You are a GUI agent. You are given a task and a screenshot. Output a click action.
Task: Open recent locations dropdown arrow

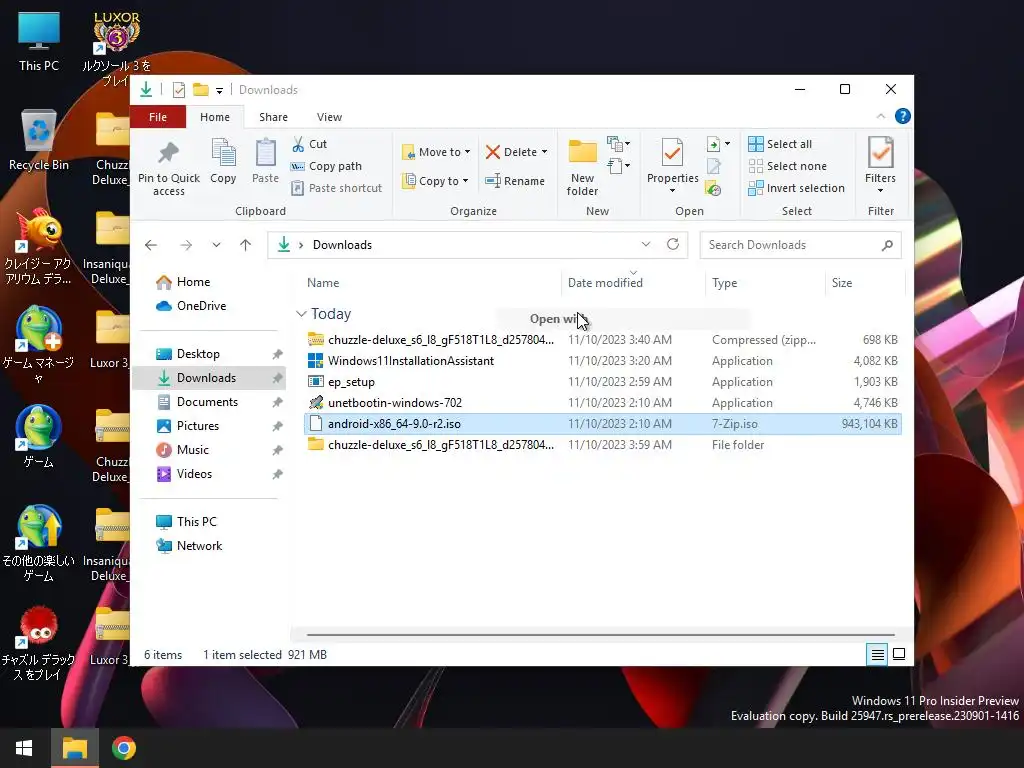[216, 245]
